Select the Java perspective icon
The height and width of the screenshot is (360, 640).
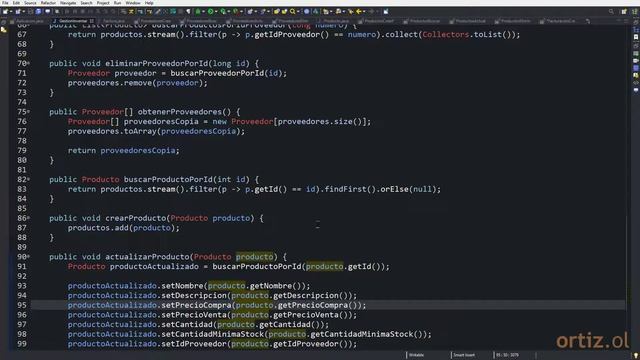pos(635,11)
